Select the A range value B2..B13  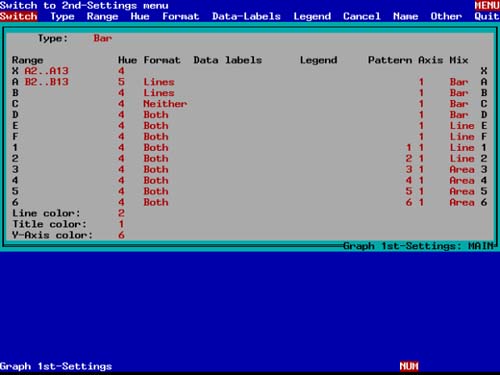click(x=47, y=82)
